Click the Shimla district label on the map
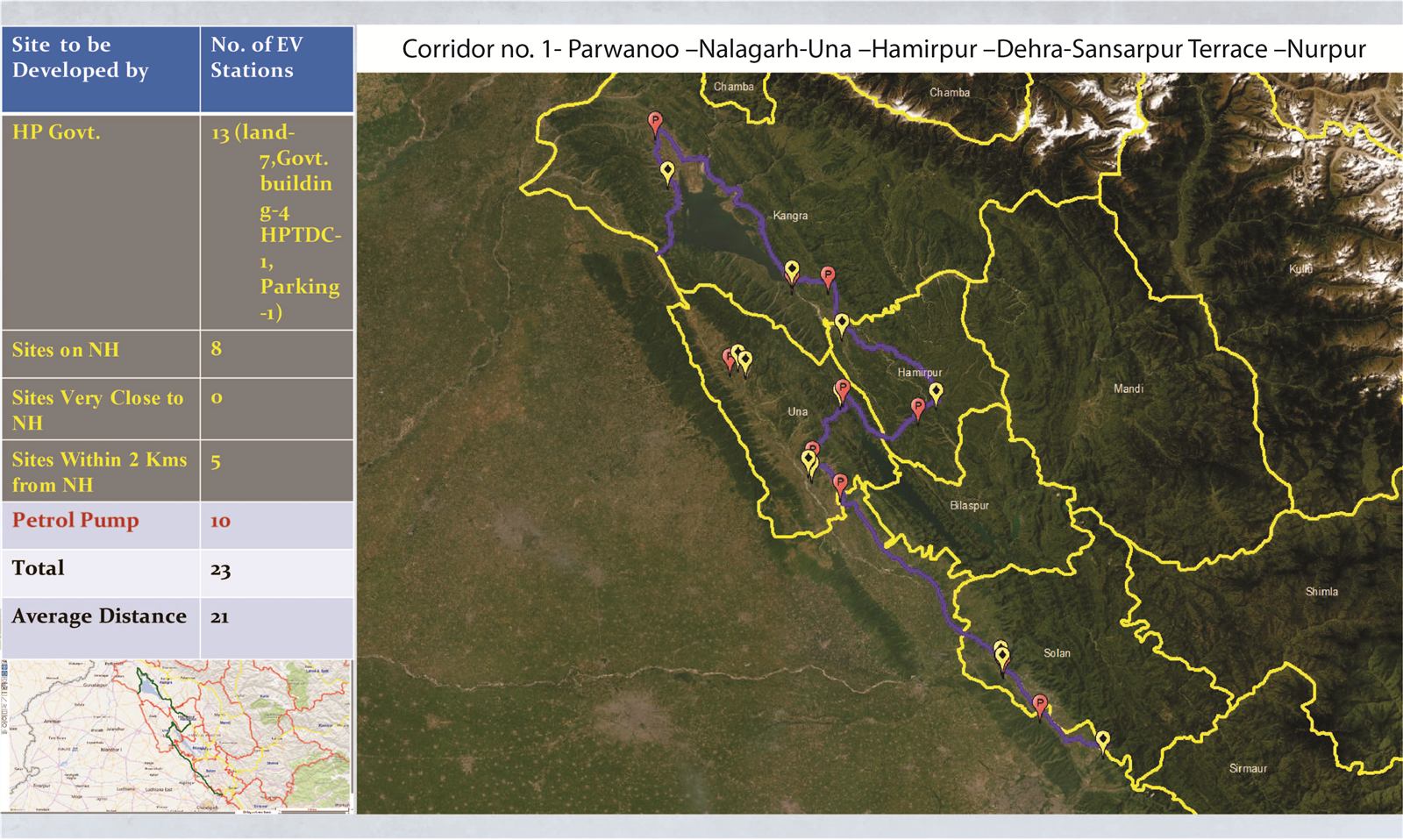 [x=1321, y=592]
